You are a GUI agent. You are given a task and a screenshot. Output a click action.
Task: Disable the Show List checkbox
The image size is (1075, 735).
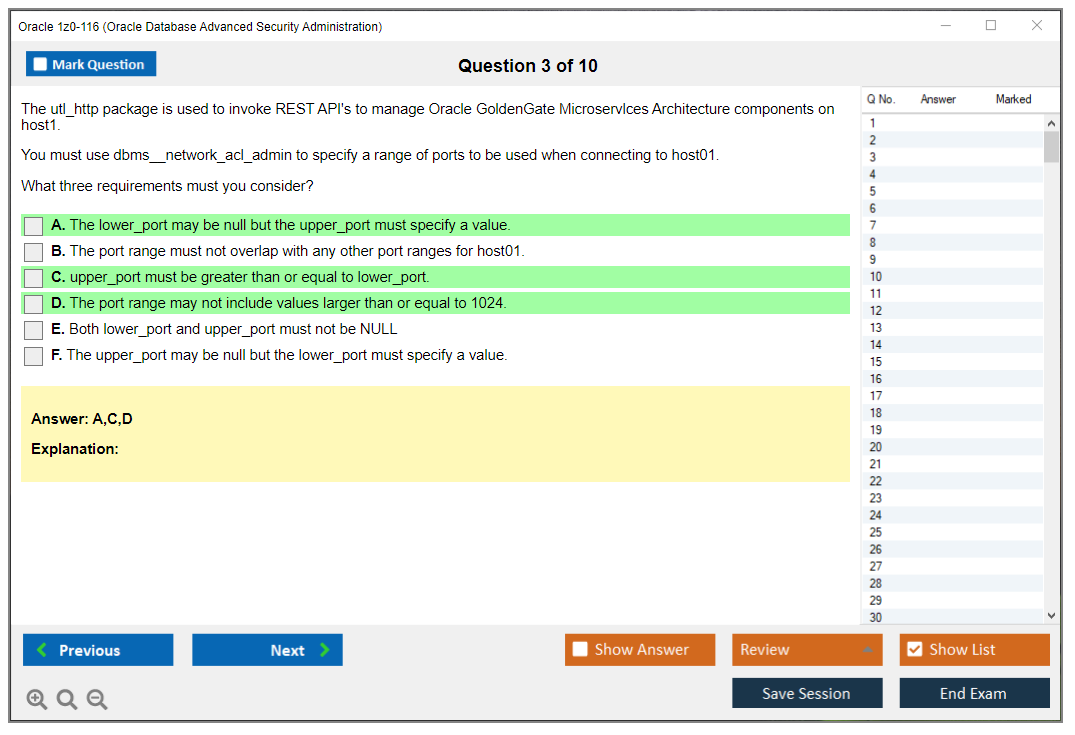(914, 649)
